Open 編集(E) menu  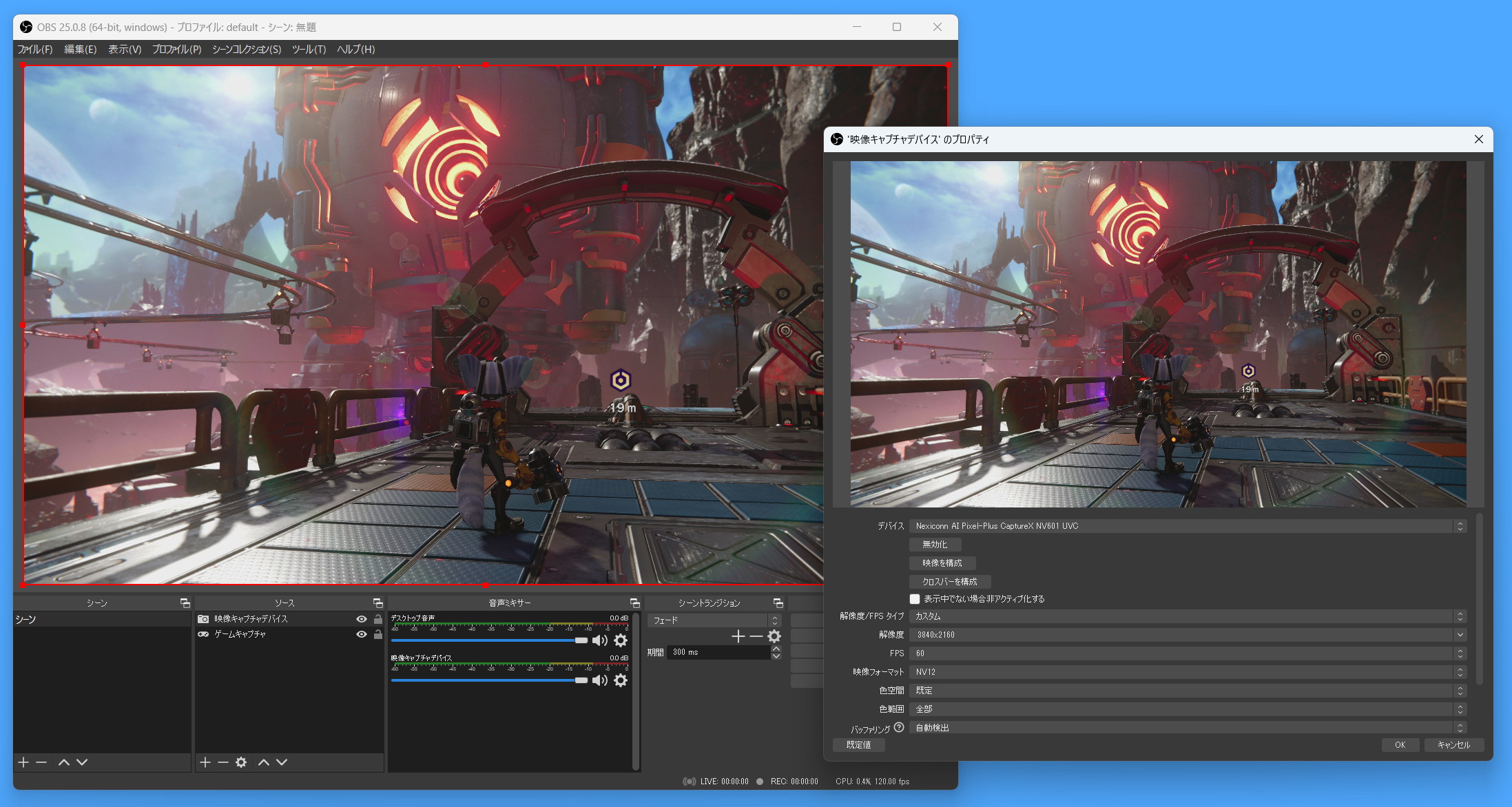pos(81,50)
